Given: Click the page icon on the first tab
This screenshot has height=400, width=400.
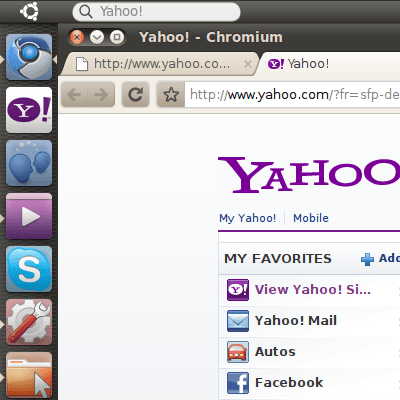Looking at the screenshot, I should pyautogui.click(x=82, y=64).
